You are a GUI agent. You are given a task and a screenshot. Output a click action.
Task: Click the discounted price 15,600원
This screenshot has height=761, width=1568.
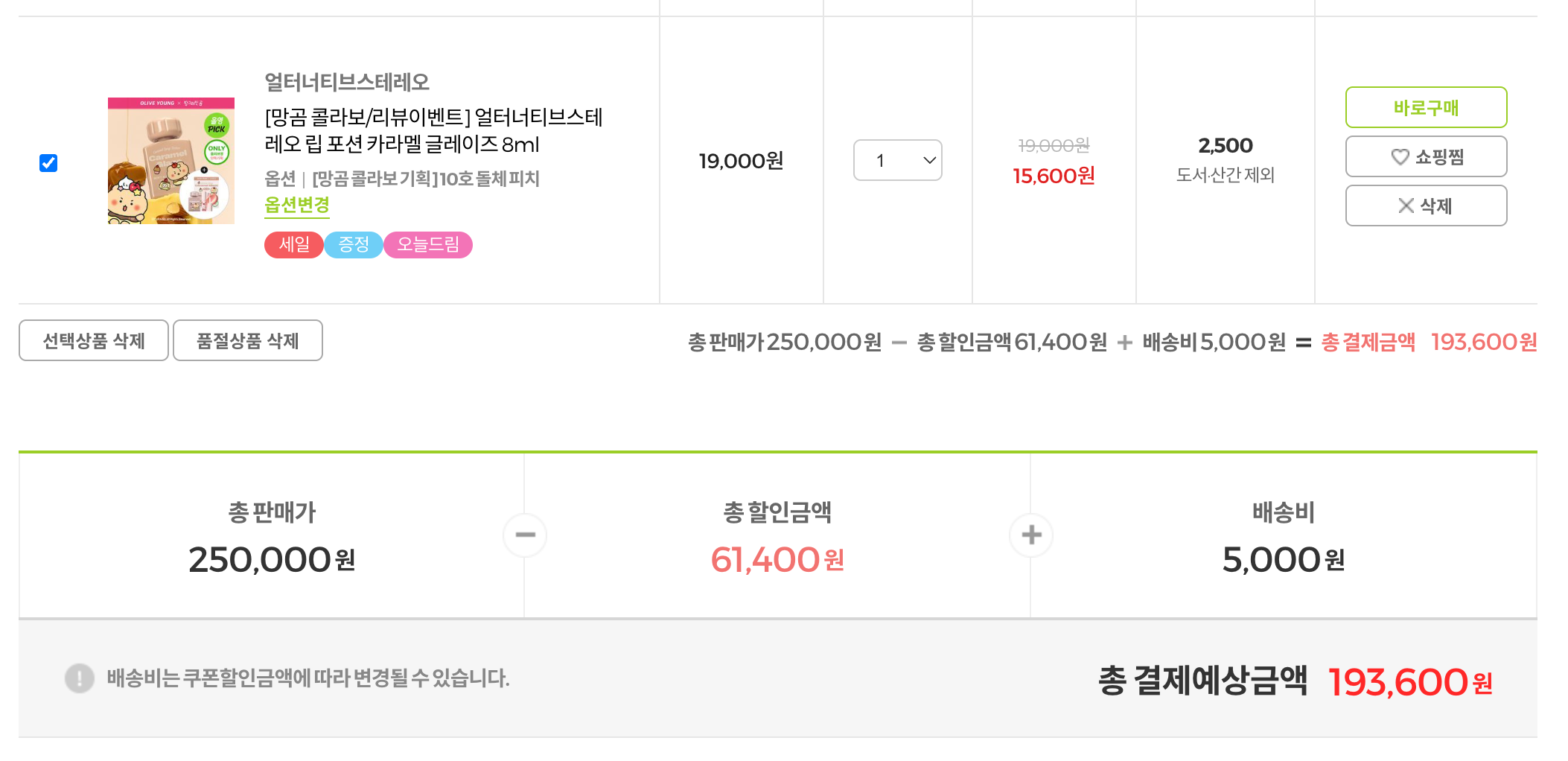1054,176
